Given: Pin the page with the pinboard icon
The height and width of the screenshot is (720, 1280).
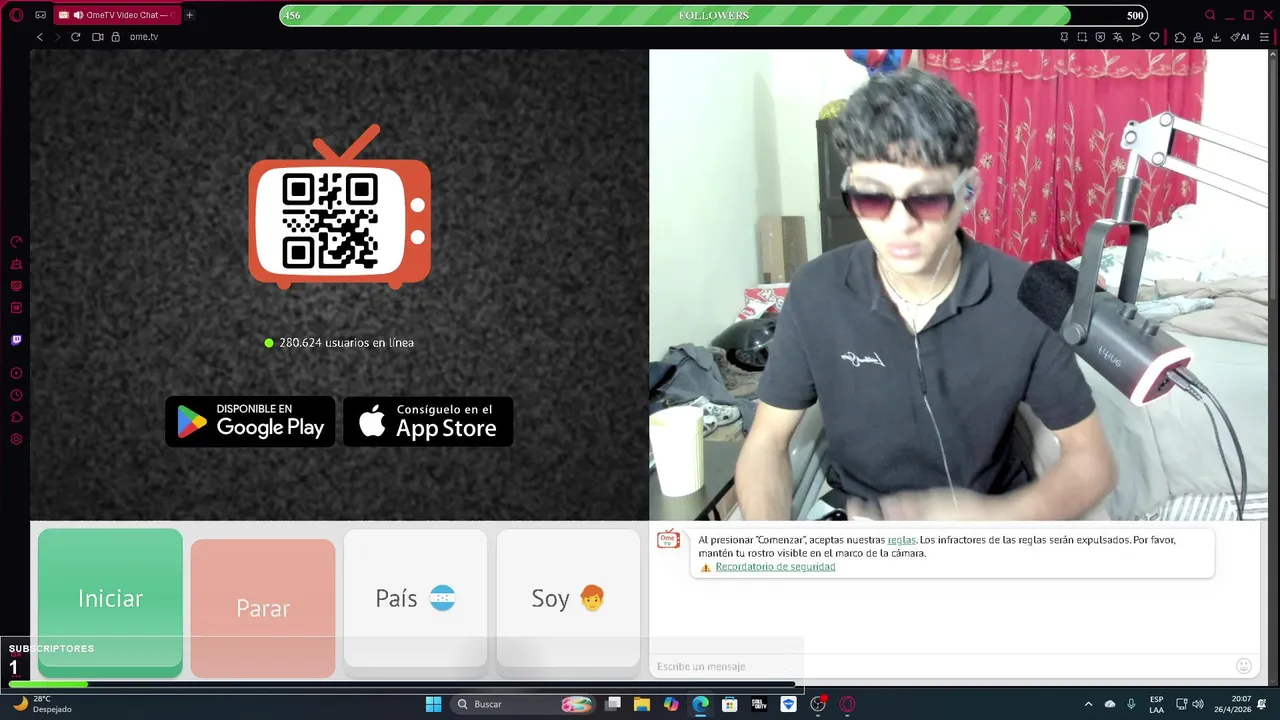Looking at the screenshot, I should coord(1064,37).
